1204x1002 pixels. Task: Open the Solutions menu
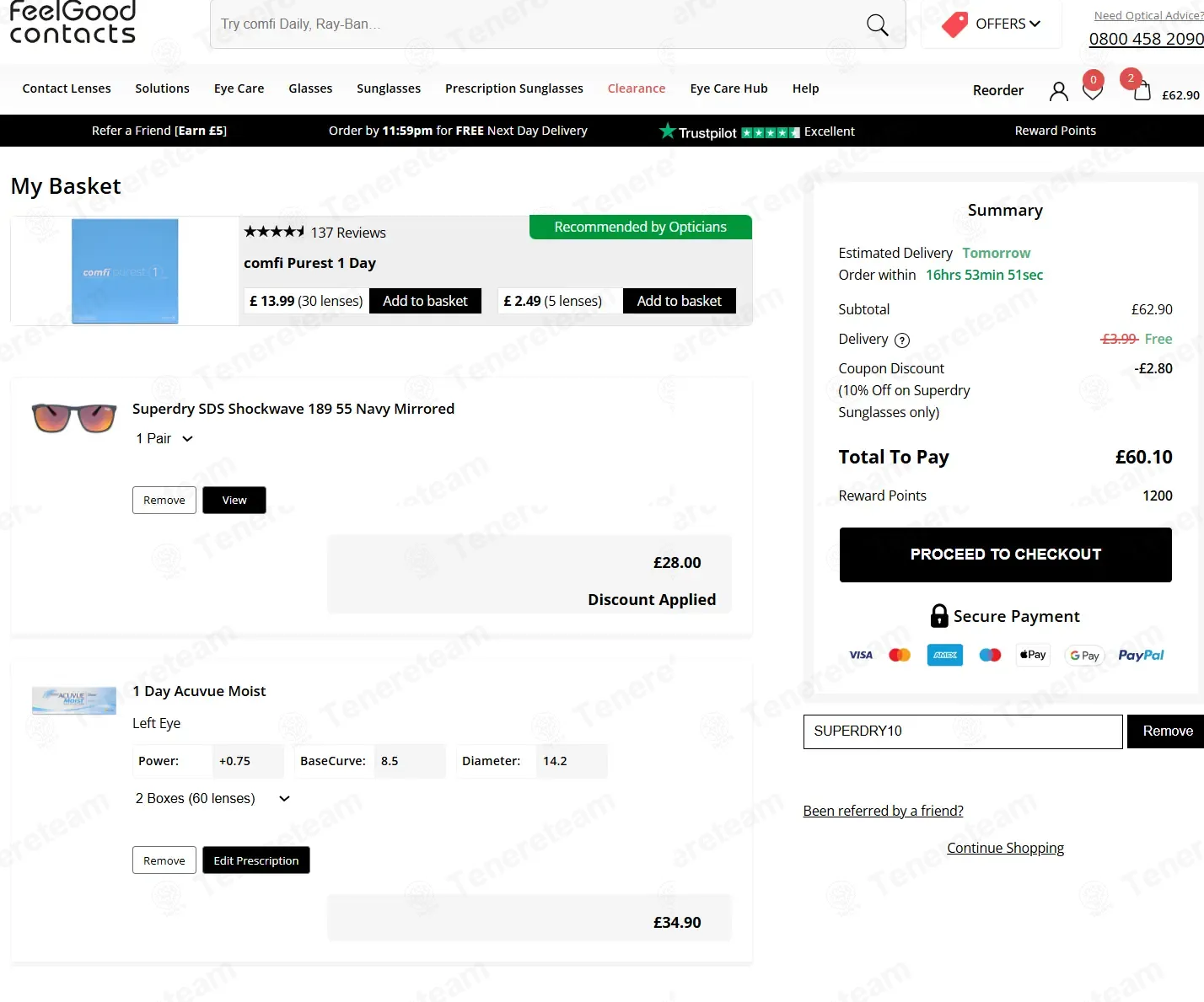162,88
